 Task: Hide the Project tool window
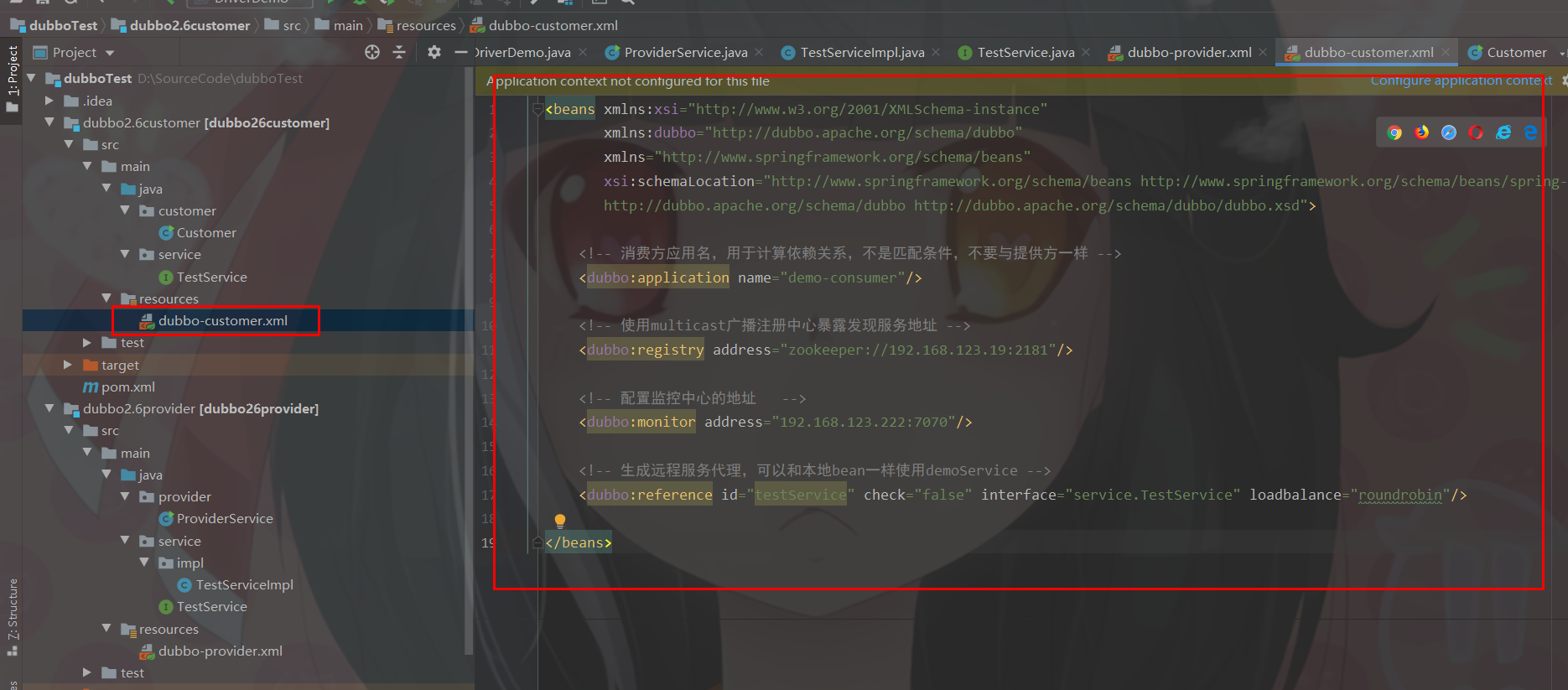coord(460,52)
